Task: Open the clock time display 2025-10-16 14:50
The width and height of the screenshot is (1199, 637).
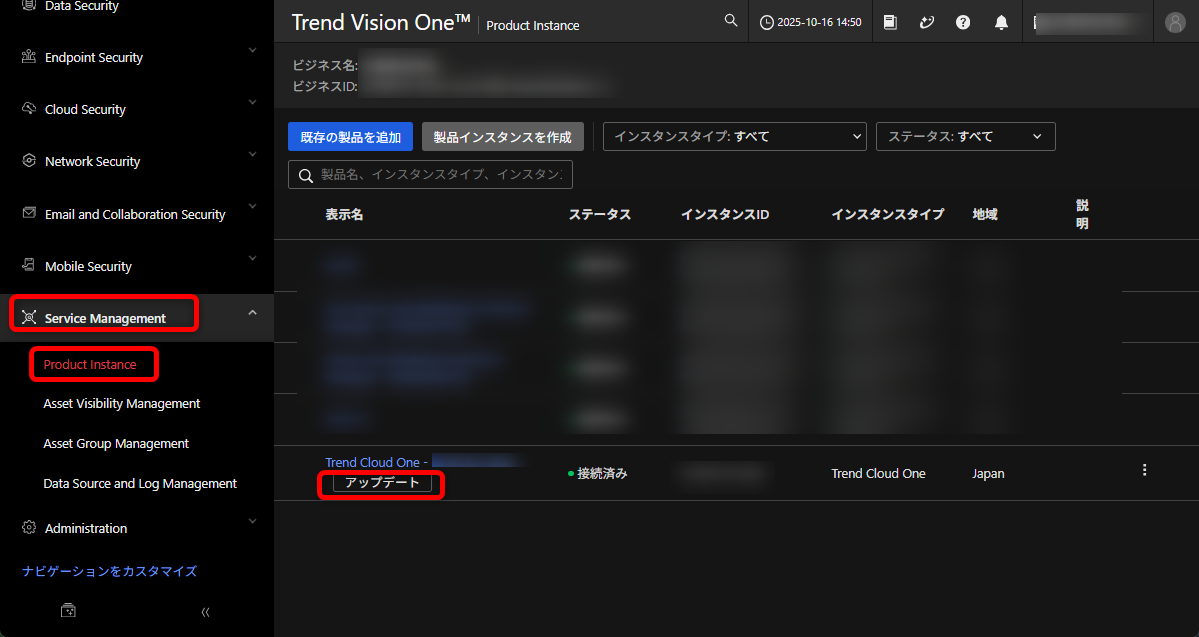Action: [811, 22]
